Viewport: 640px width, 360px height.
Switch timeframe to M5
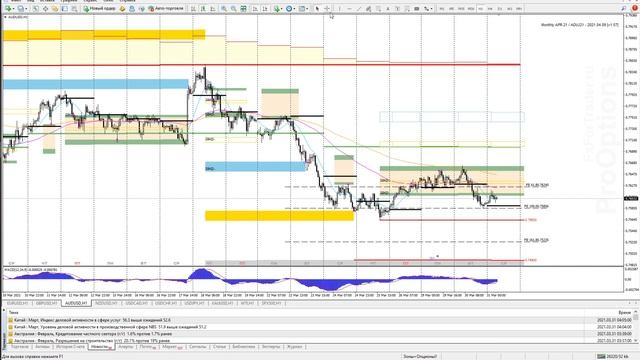[451, 8]
